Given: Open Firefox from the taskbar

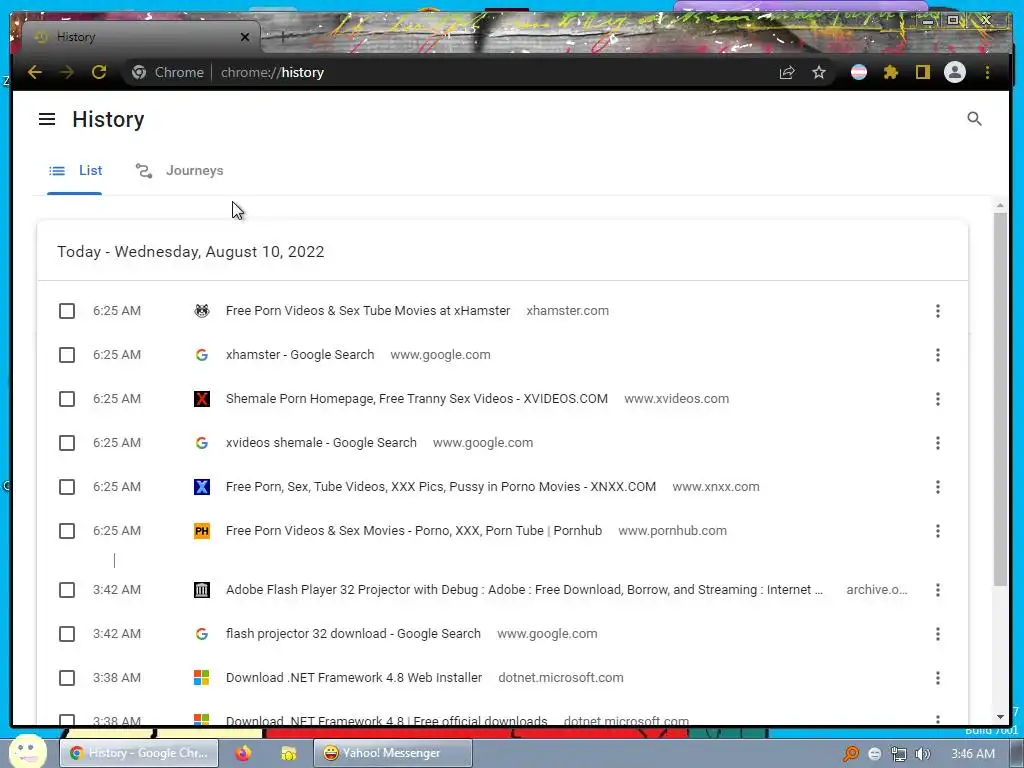Looking at the screenshot, I should (243, 754).
